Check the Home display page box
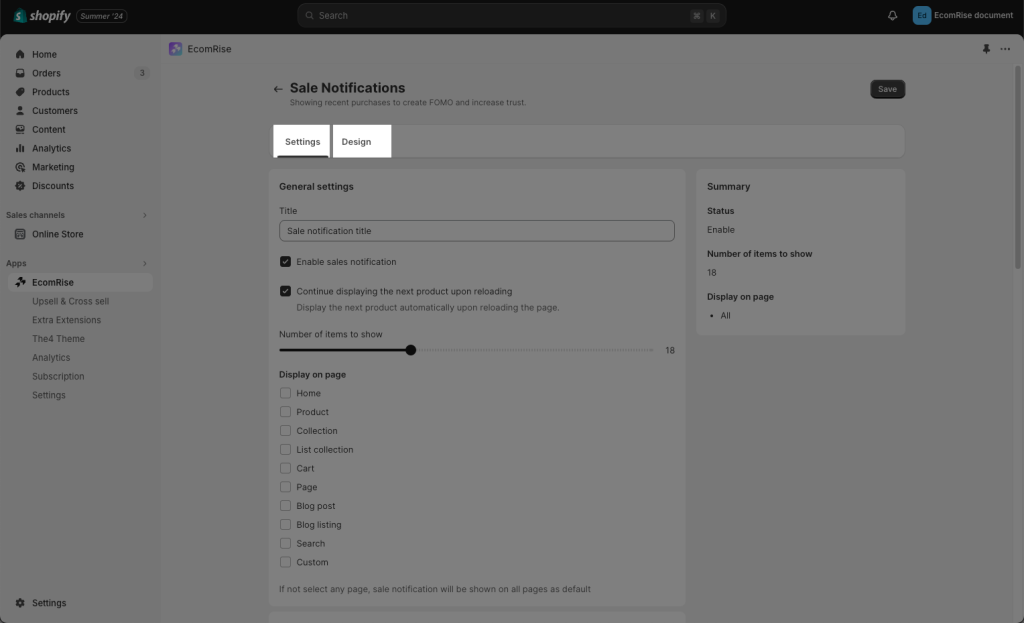Viewport: 1024px width, 623px height. click(x=285, y=393)
